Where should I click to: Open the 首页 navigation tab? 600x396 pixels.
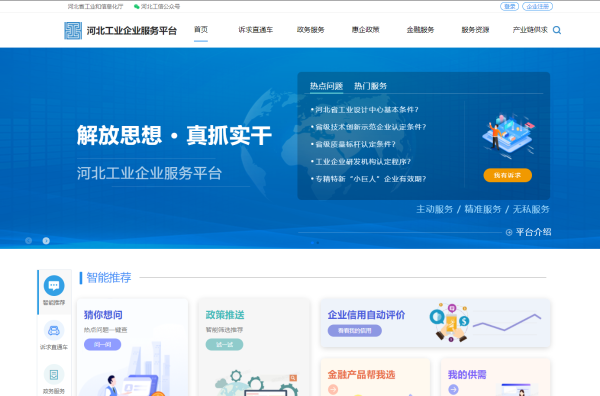201,29
